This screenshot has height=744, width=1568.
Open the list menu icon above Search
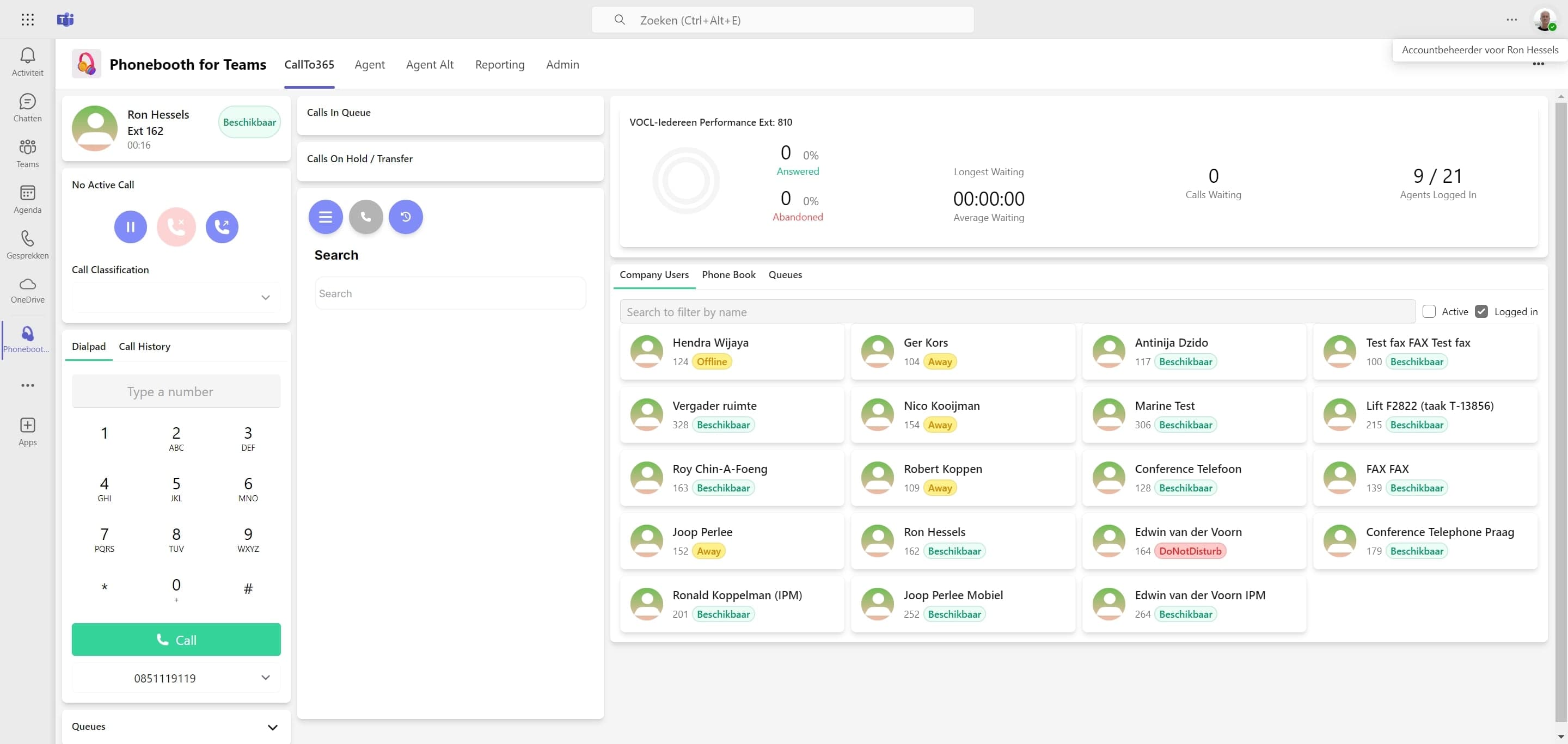tap(326, 217)
